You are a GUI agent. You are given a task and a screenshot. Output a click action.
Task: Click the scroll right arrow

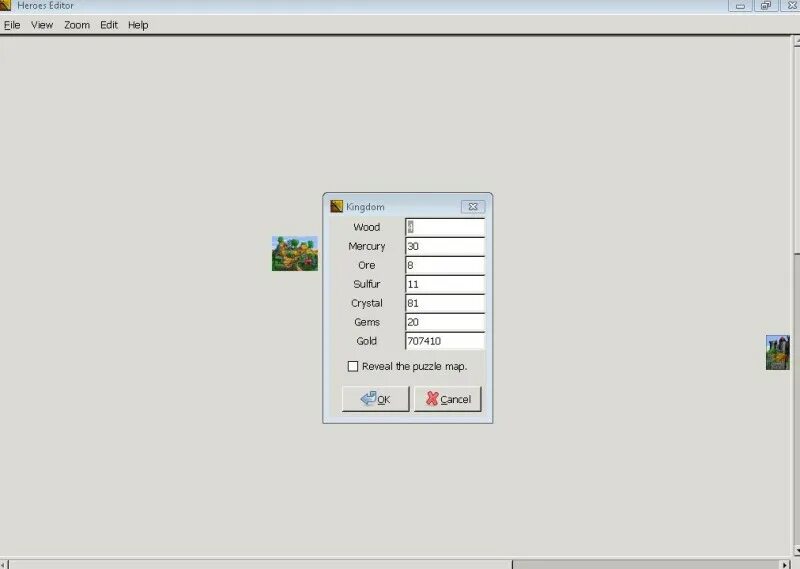point(786,564)
